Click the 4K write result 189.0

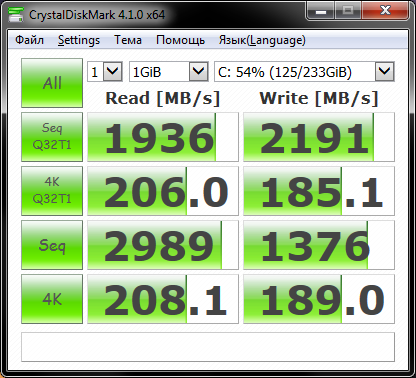[319, 299]
